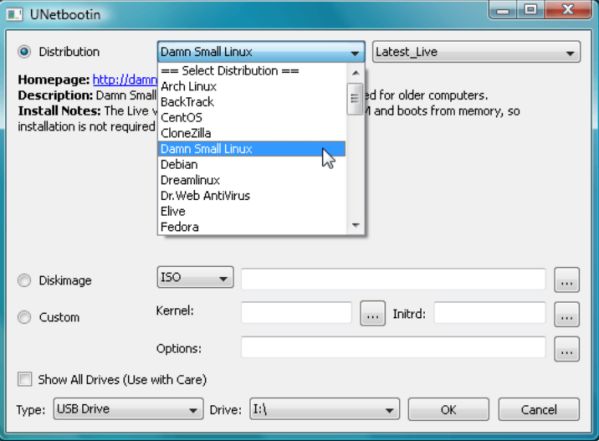
Task: Open the USB Drive type dropdown
Action: pyautogui.click(x=128, y=409)
